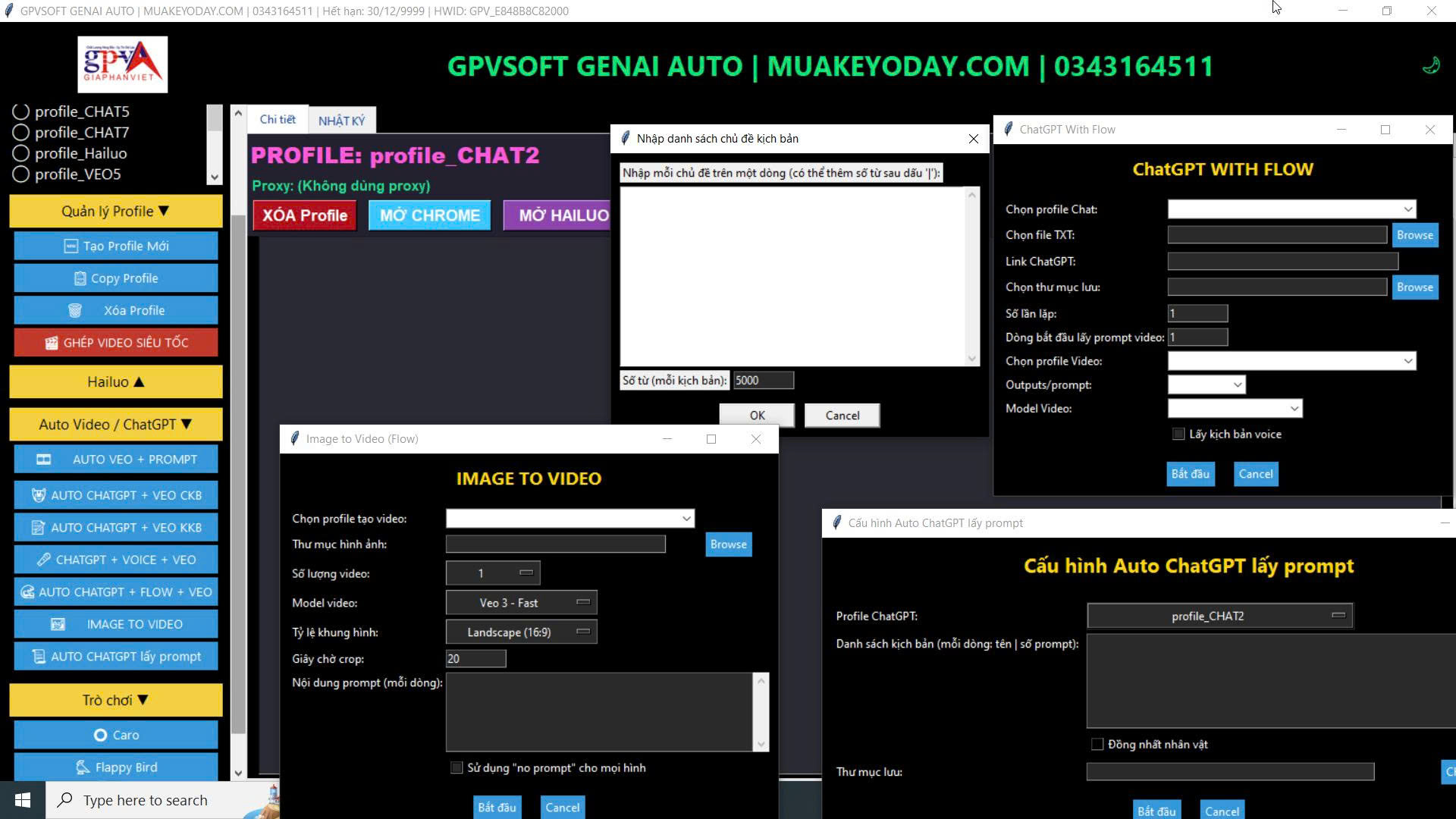Click the MỞ CHROME button
Screen dimensions: 1456x819
(430, 215)
